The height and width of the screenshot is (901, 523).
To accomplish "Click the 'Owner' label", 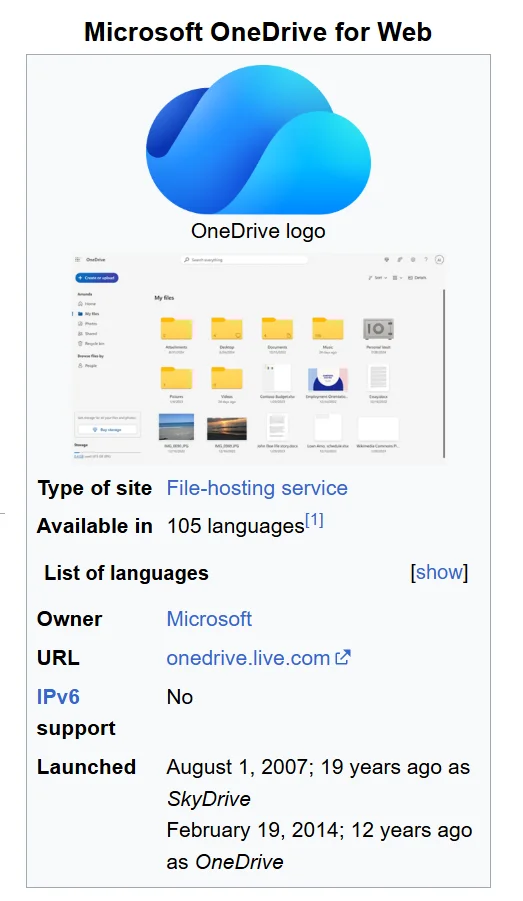I will pos(70,619).
